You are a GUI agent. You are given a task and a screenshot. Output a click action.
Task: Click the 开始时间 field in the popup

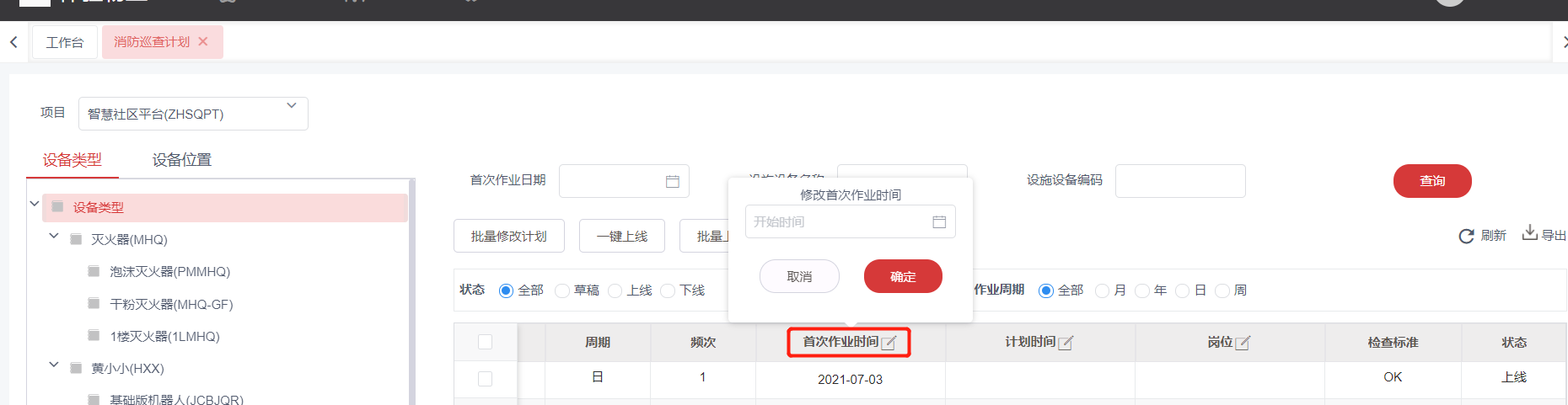[x=851, y=221]
